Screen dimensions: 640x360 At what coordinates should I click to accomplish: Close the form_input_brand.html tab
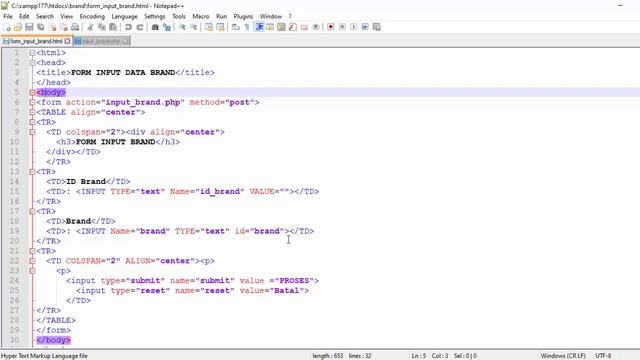(x=67, y=41)
